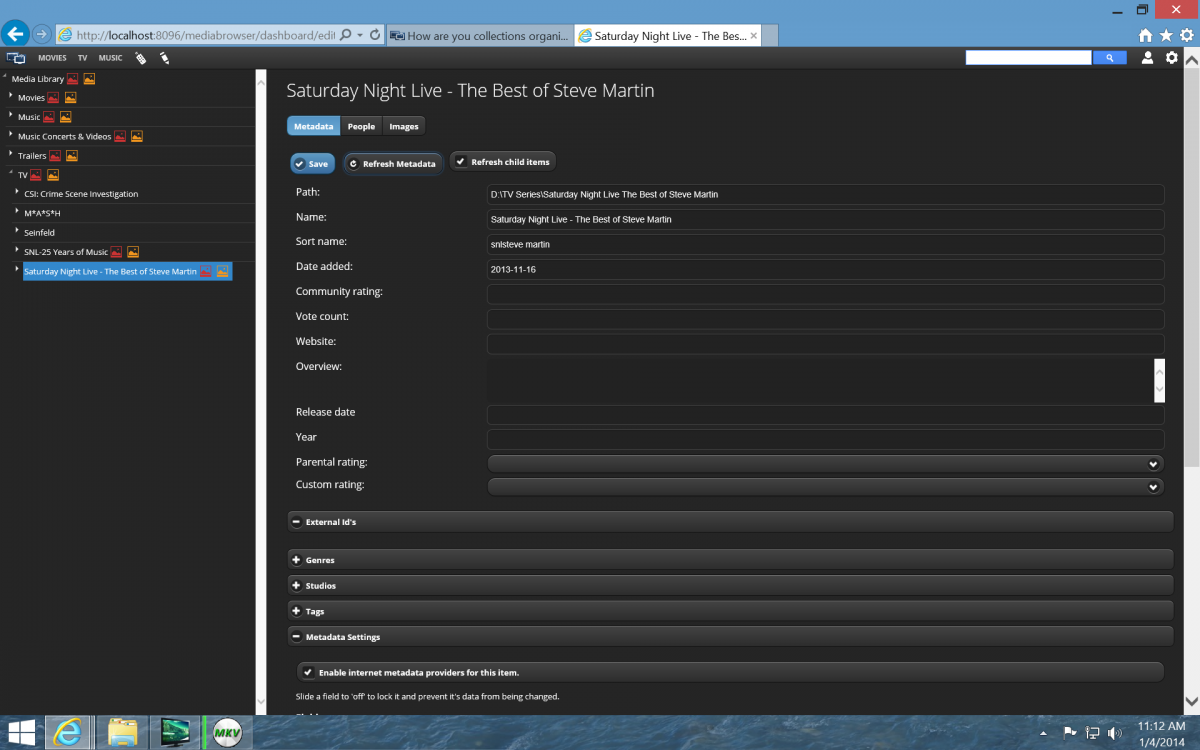The image size is (1200, 750).
Task: Open the remote control icon in toolbar
Action: click(x=140, y=58)
